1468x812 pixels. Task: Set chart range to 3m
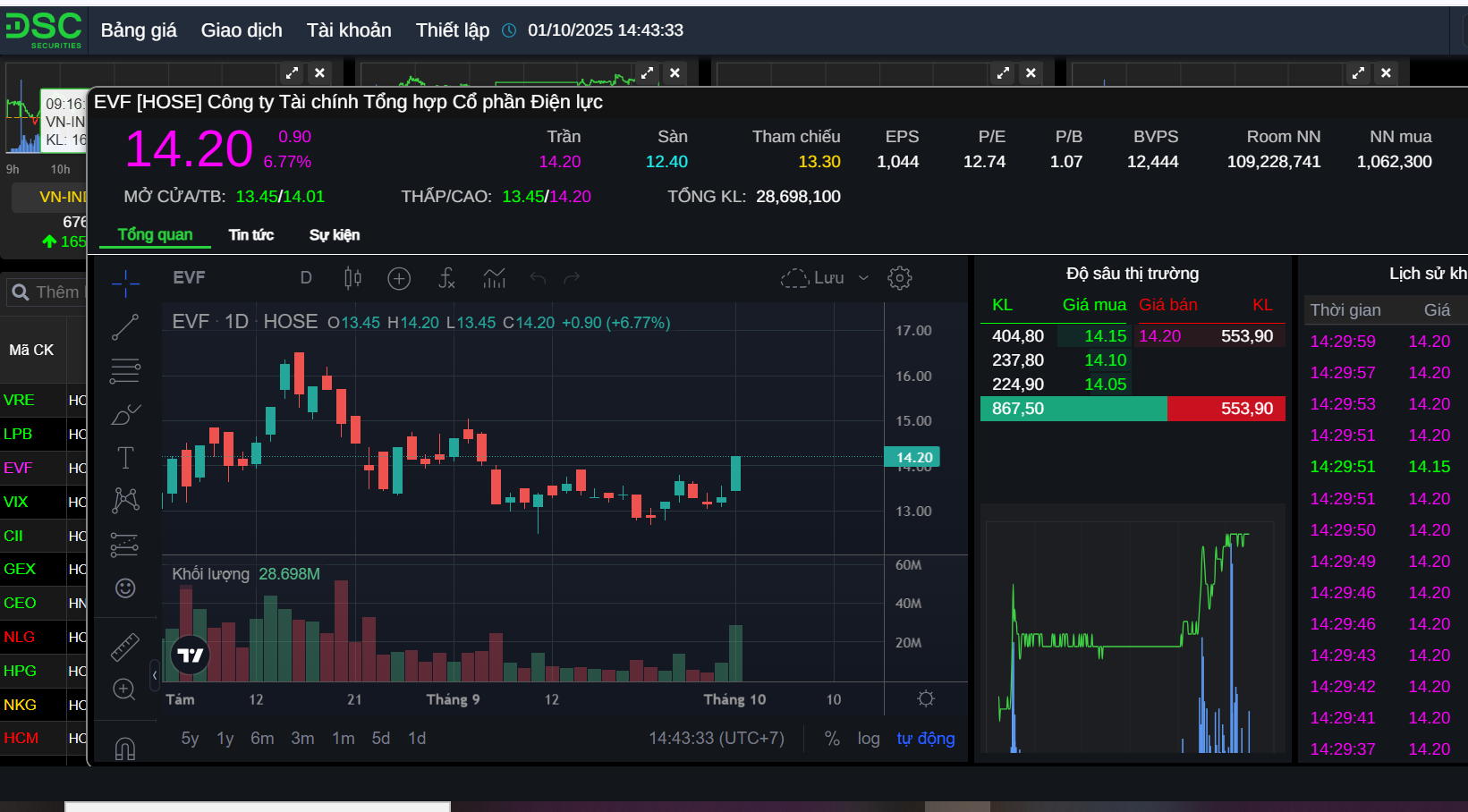point(302,739)
